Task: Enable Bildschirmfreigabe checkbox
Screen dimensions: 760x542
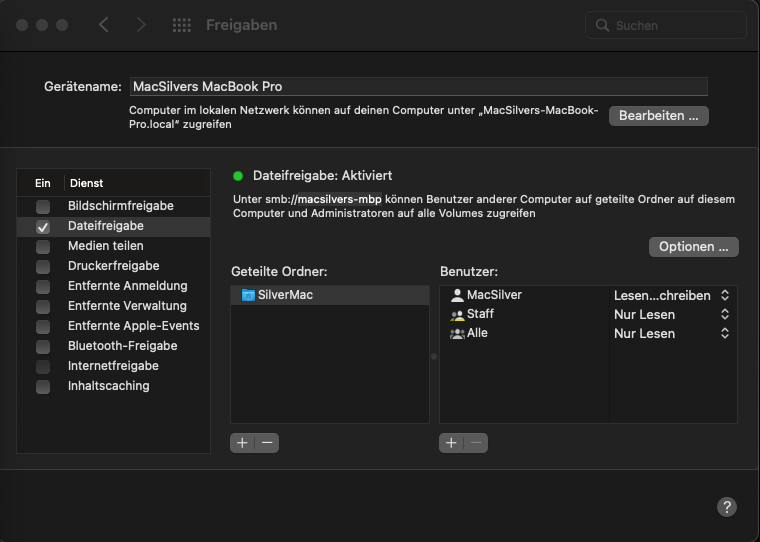Action: pyautogui.click(x=43, y=207)
